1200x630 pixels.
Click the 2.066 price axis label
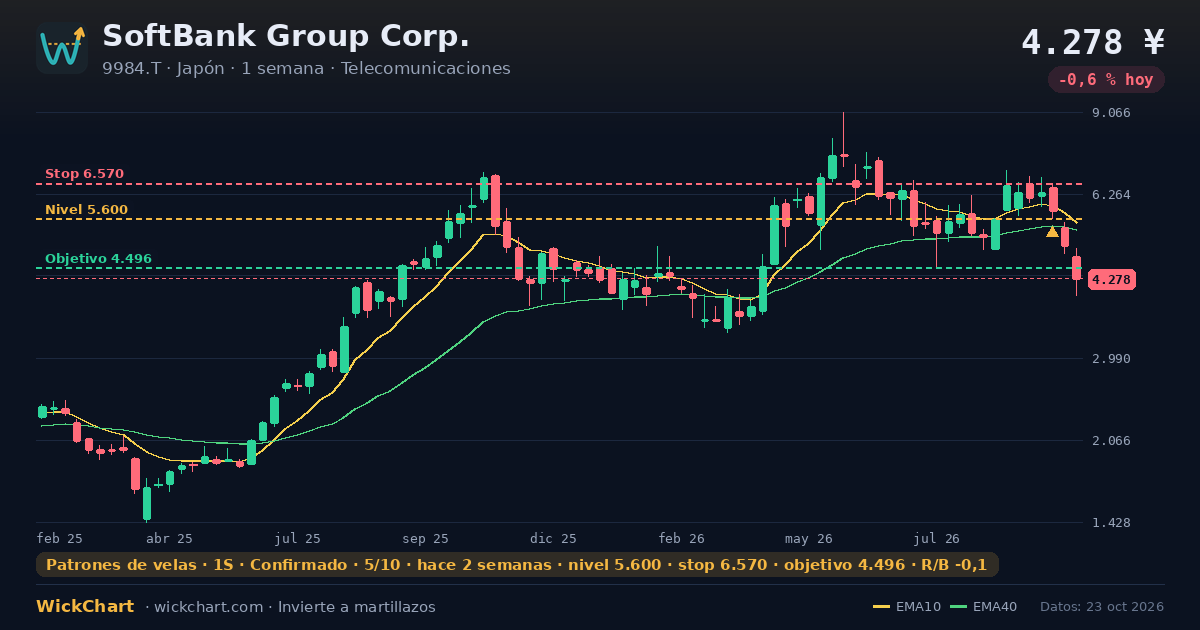click(1111, 441)
